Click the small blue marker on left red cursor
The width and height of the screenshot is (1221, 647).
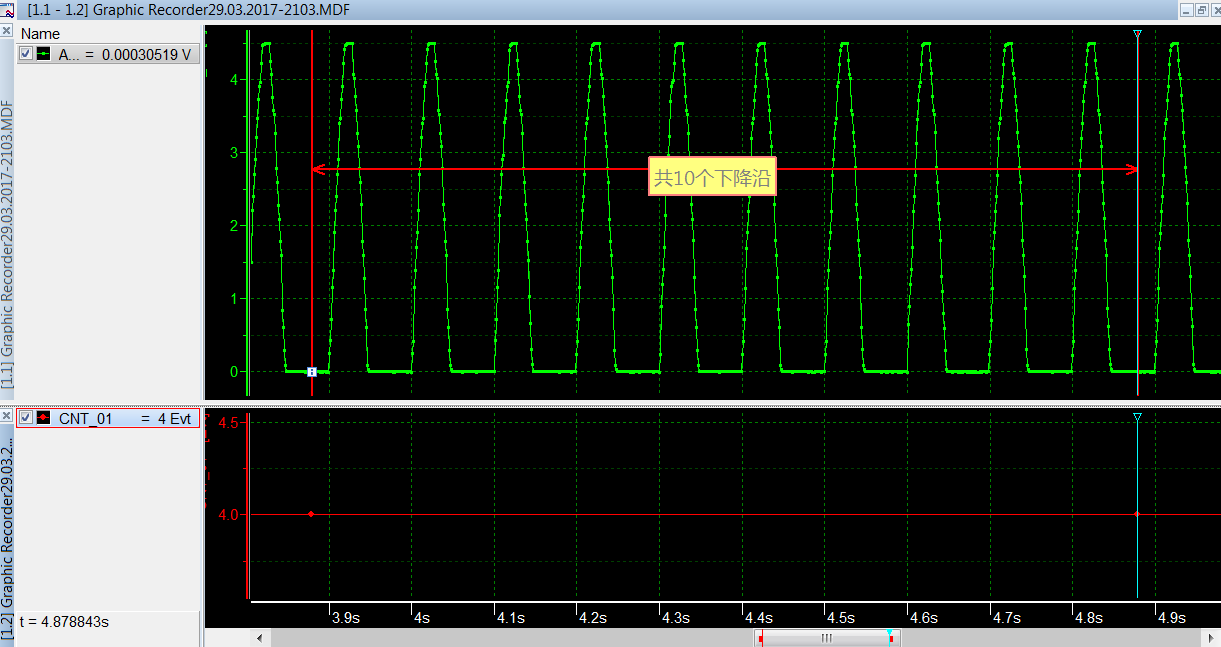tap(312, 371)
